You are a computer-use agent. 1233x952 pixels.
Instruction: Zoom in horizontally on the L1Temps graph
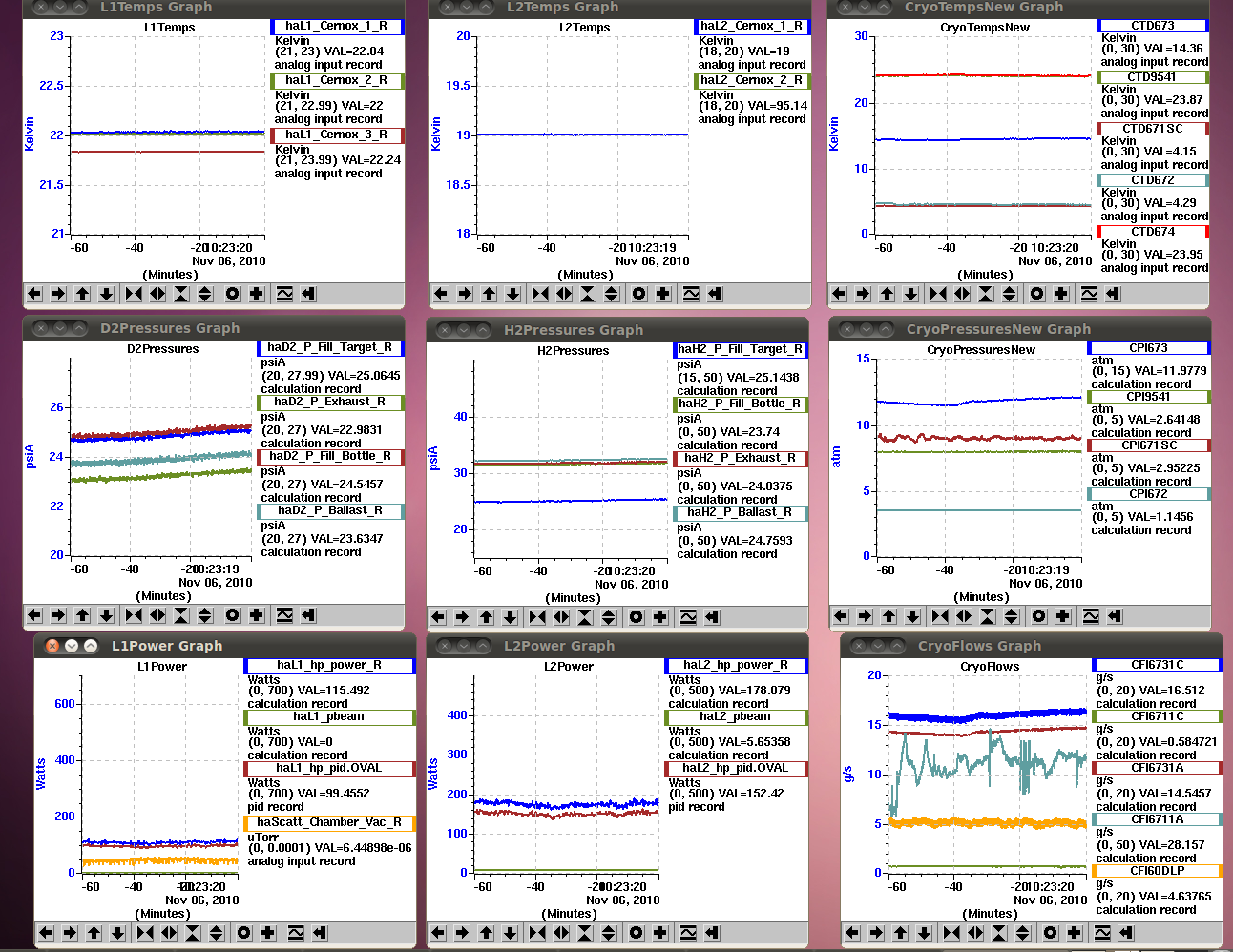pos(134,294)
